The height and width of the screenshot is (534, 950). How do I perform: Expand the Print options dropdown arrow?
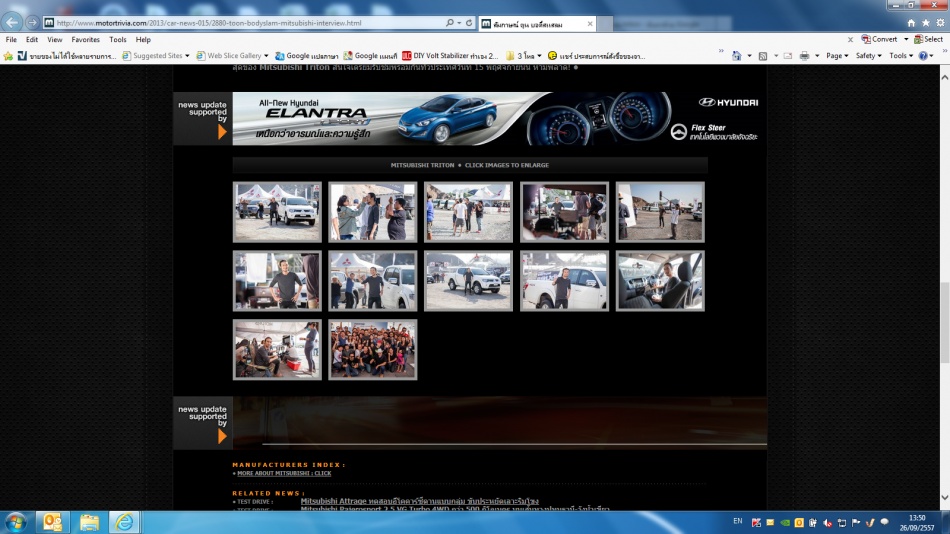point(817,56)
